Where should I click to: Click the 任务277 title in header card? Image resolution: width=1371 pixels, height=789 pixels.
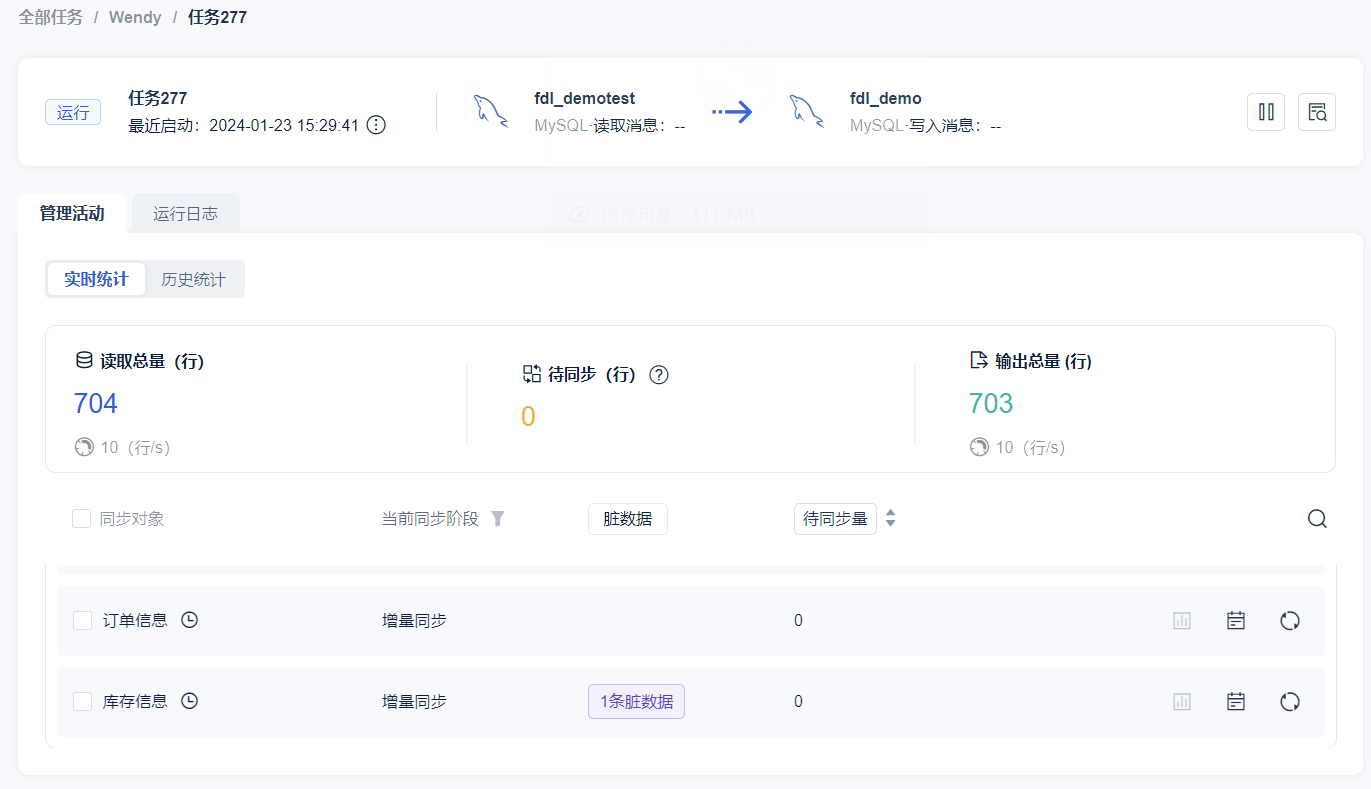[158, 98]
